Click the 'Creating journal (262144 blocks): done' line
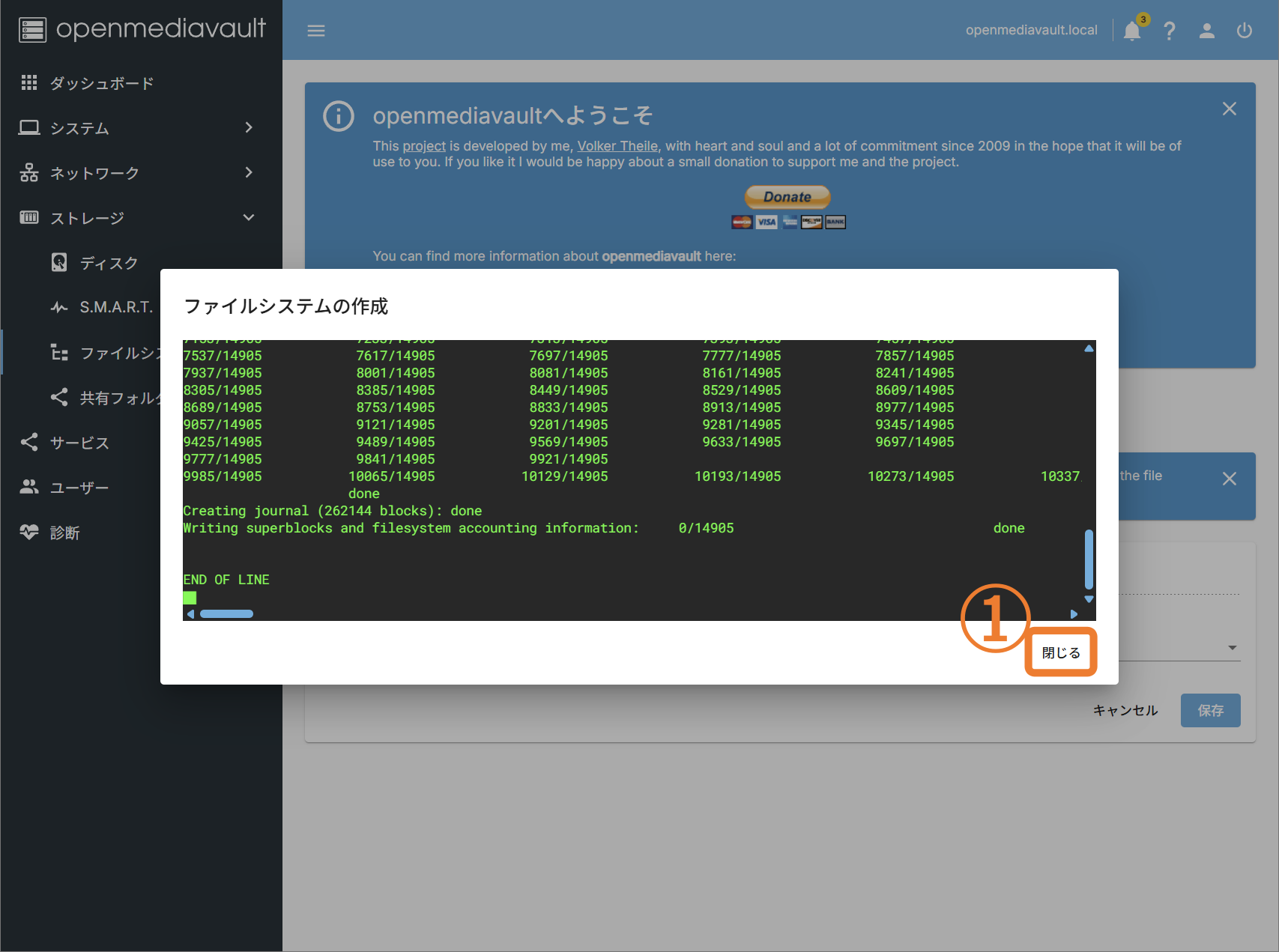The width and height of the screenshot is (1279, 952). click(x=333, y=511)
